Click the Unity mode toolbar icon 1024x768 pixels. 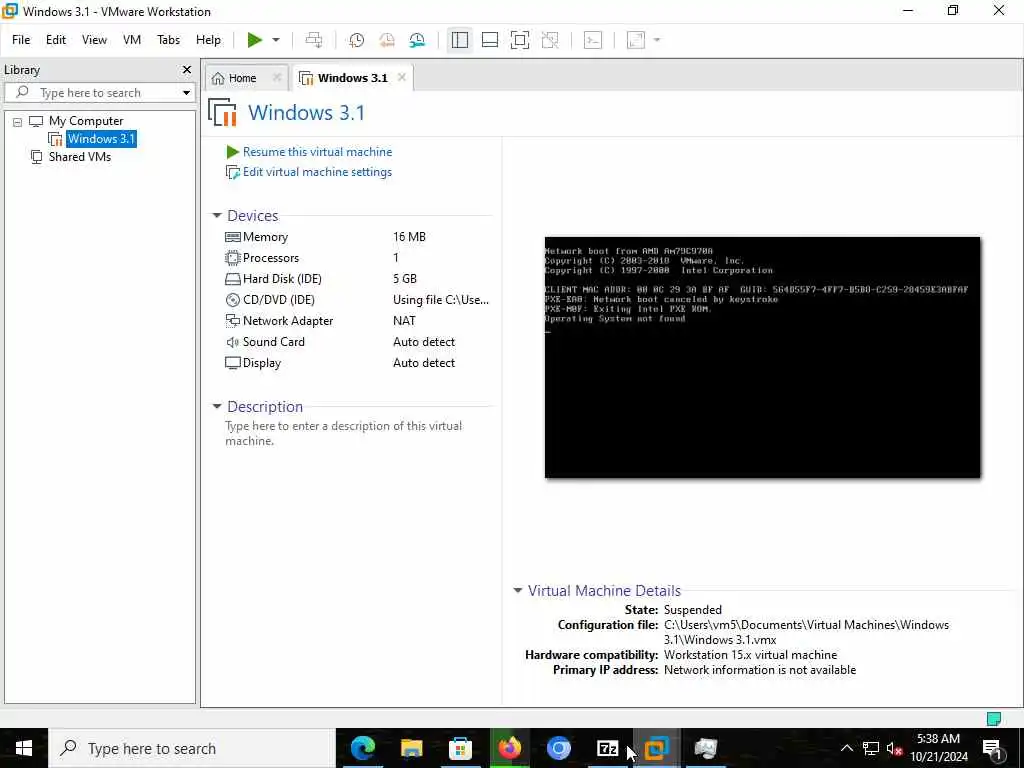(x=551, y=40)
